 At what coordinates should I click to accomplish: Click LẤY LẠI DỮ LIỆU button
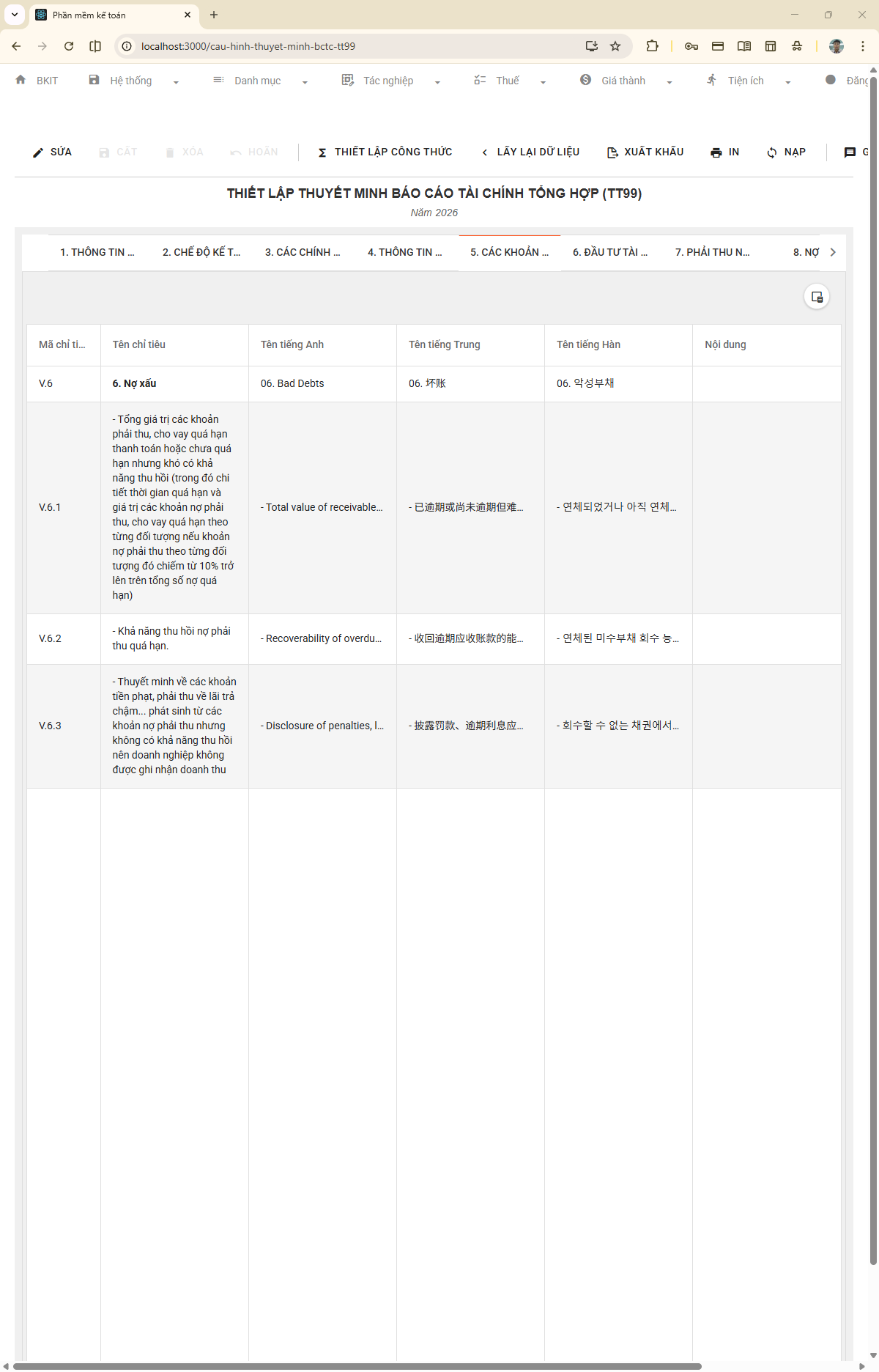pos(530,152)
